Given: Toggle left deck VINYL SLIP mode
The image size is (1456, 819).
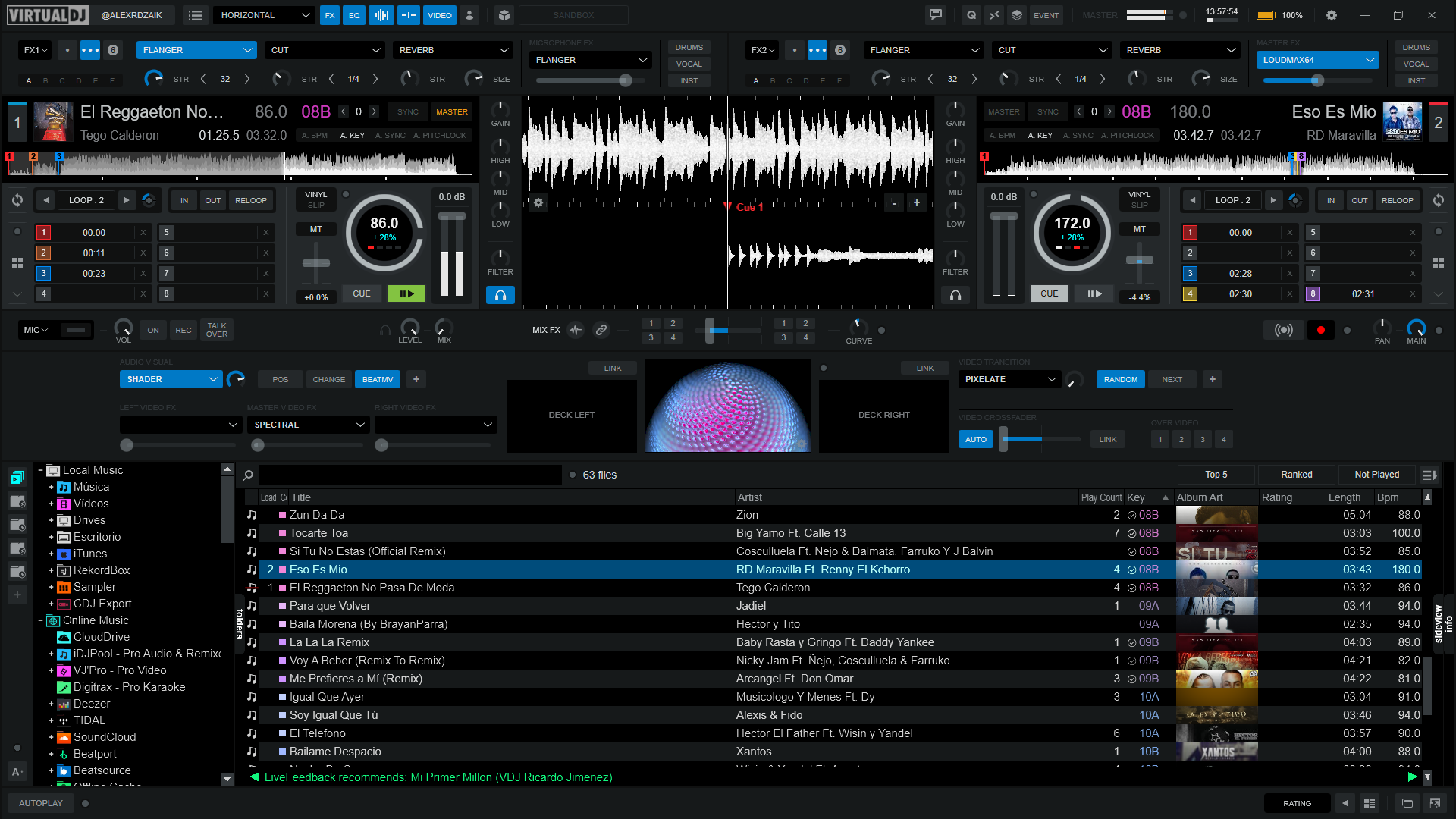Looking at the screenshot, I should point(316,199).
